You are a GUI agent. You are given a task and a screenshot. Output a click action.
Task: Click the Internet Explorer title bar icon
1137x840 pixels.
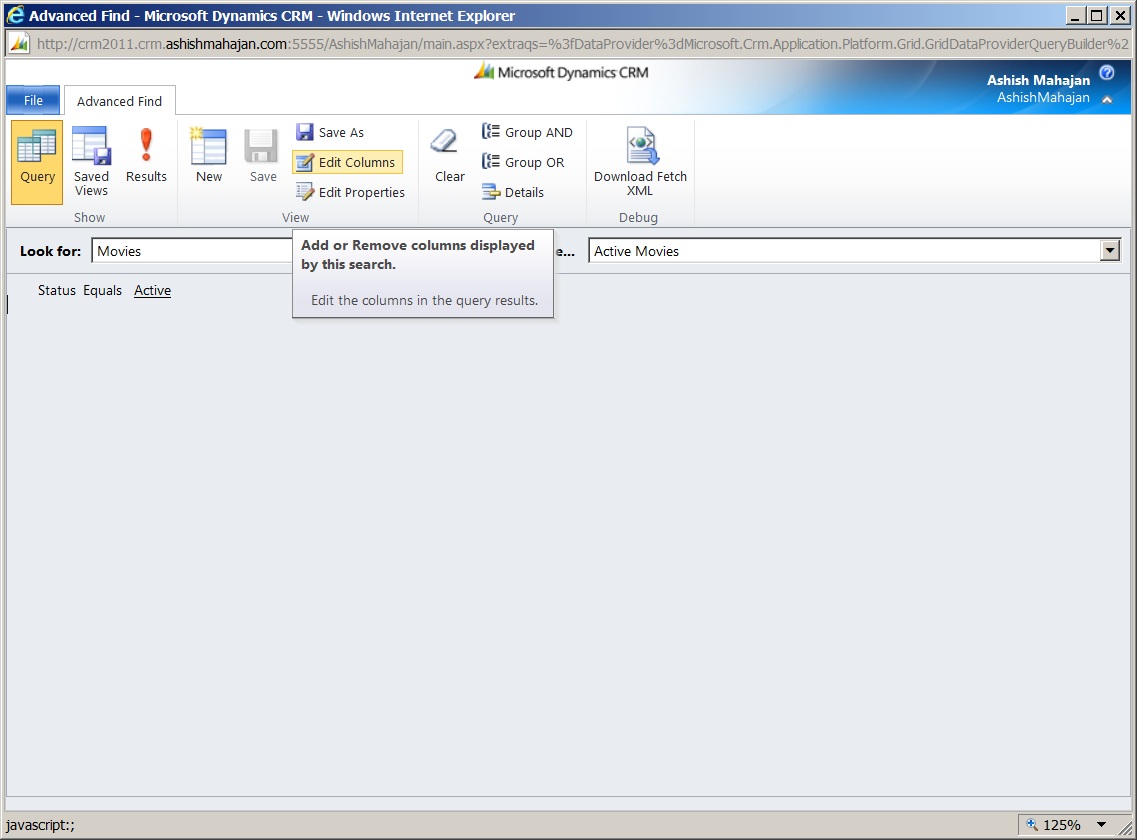pyautogui.click(x=15, y=15)
